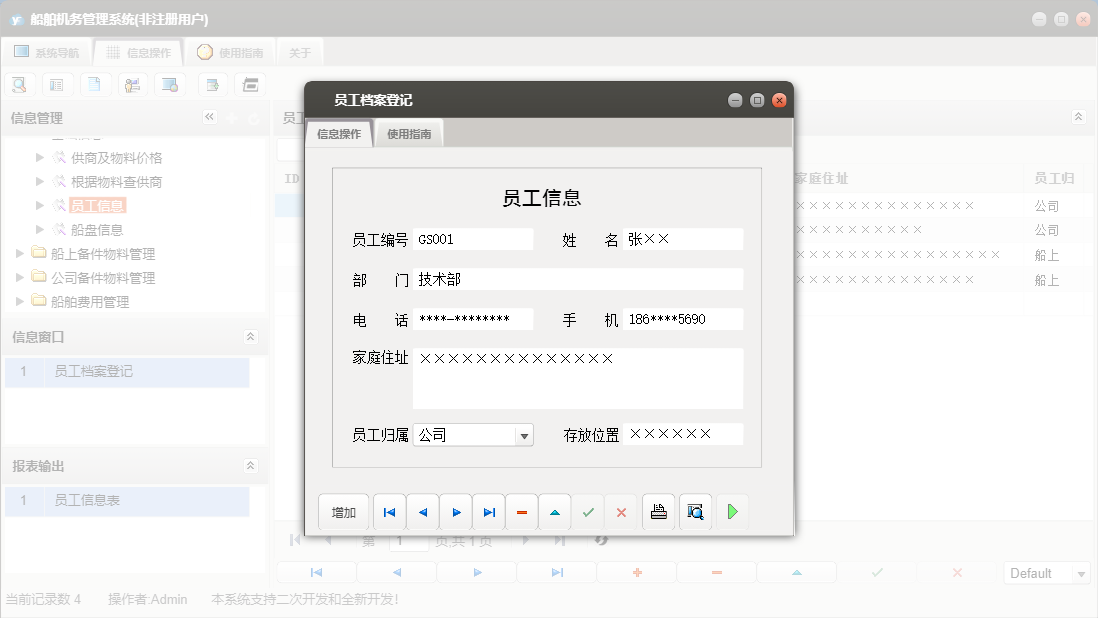Confirm changes with the green checkmark icon
This screenshot has width=1098, height=618.
[588, 512]
